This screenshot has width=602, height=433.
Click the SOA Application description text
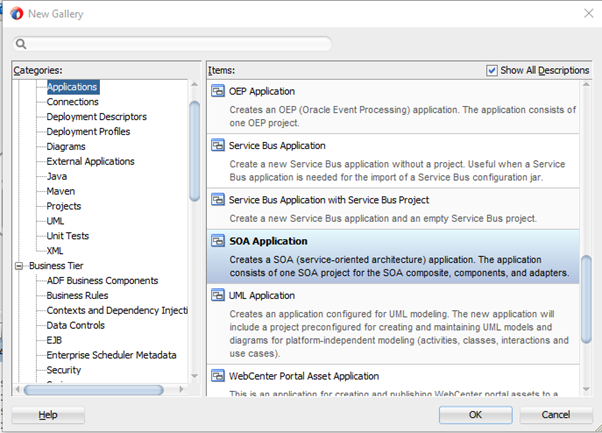tap(399, 266)
